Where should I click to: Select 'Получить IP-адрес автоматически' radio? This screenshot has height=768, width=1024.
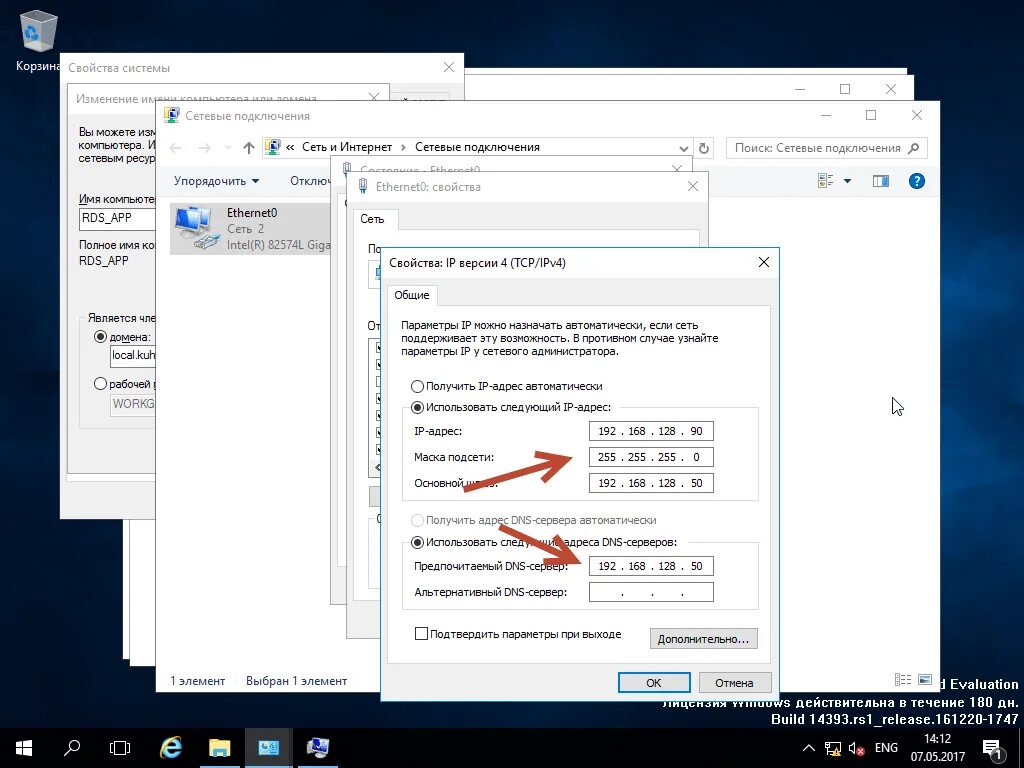pyautogui.click(x=417, y=386)
